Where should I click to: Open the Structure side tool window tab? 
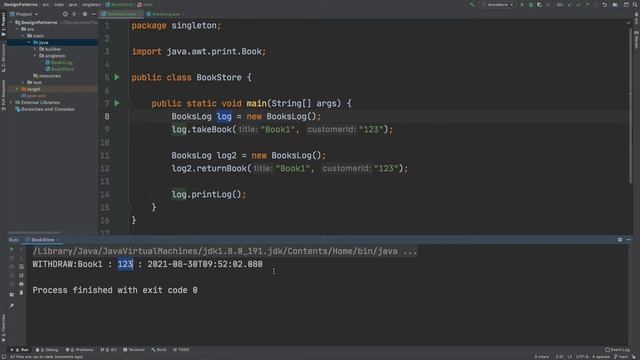click(x=3, y=58)
